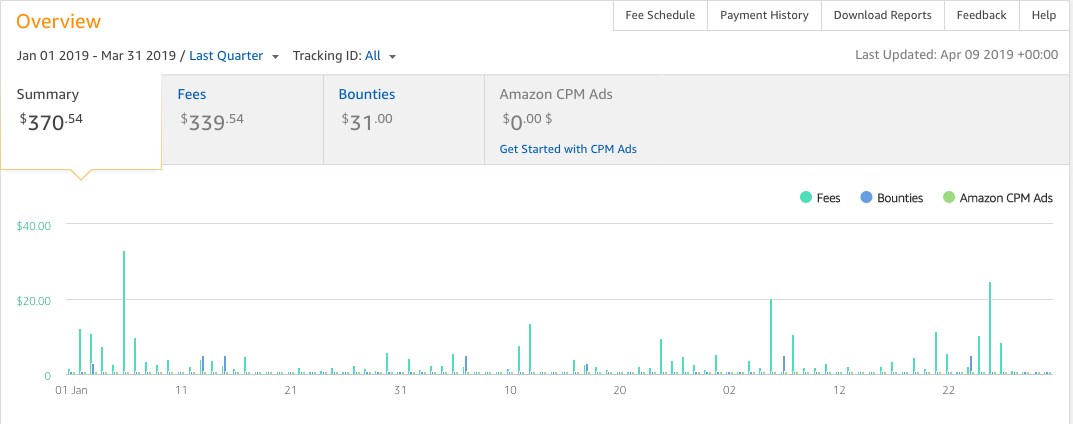The image size is (1073, 424).
Task: Open the Help page
Action: (x=1043, y=15)
